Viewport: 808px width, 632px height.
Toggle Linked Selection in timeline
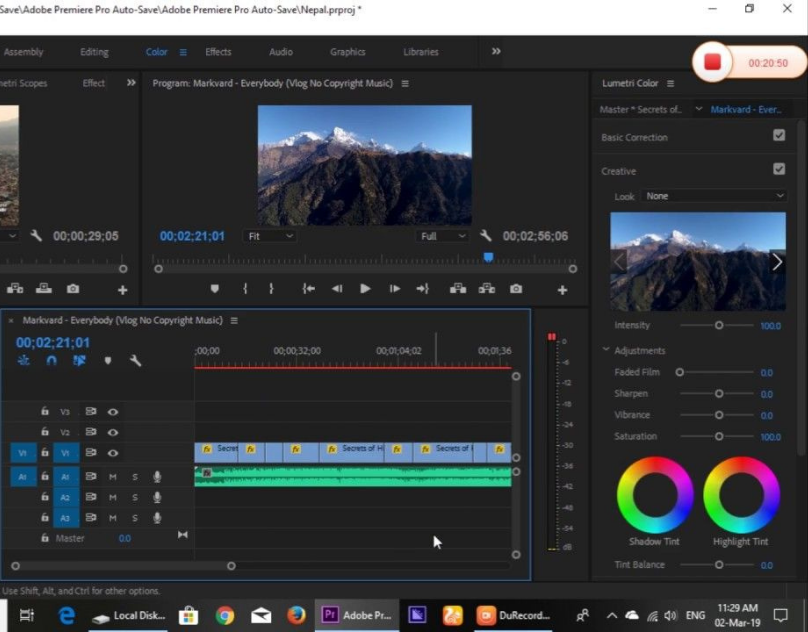click(x=79, y=360)
